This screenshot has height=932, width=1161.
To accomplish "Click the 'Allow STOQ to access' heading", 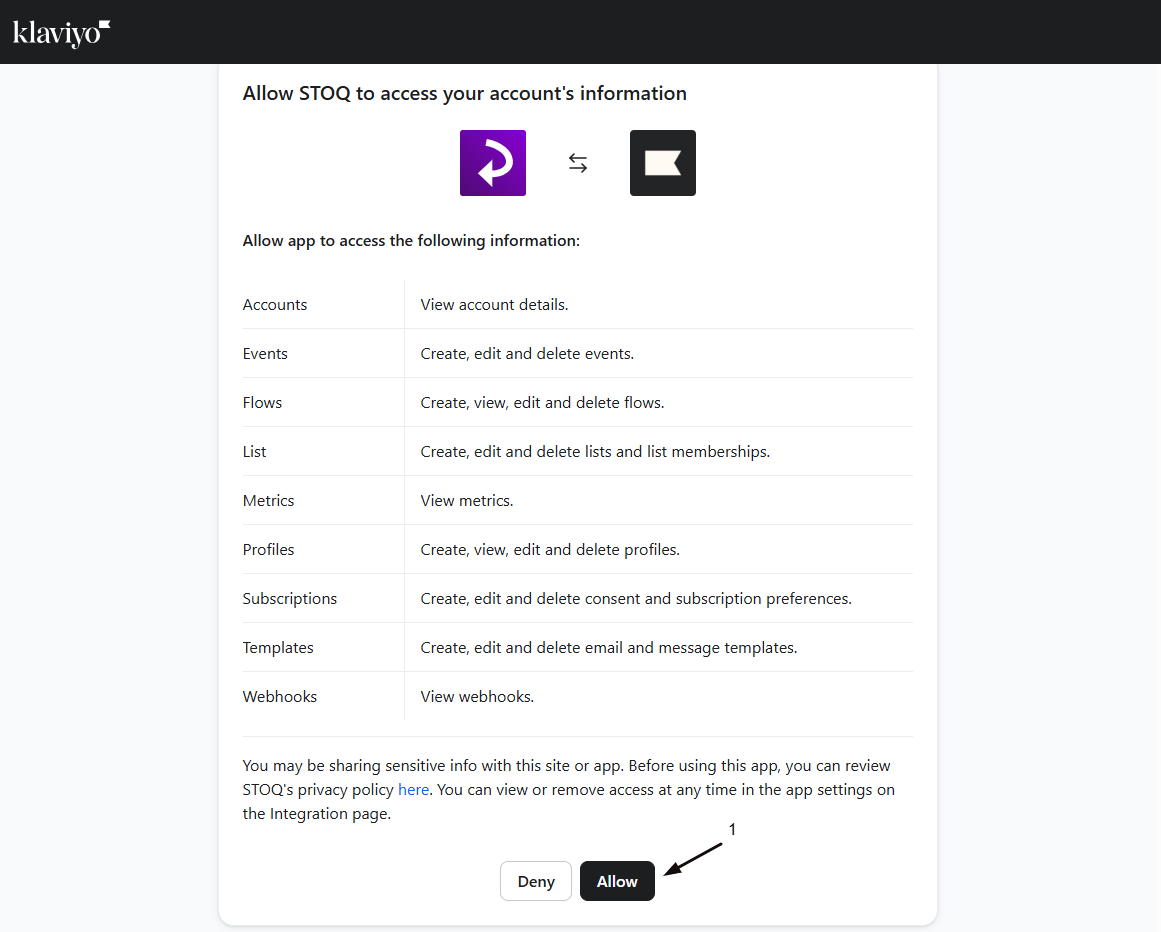I will pos(464,93).
